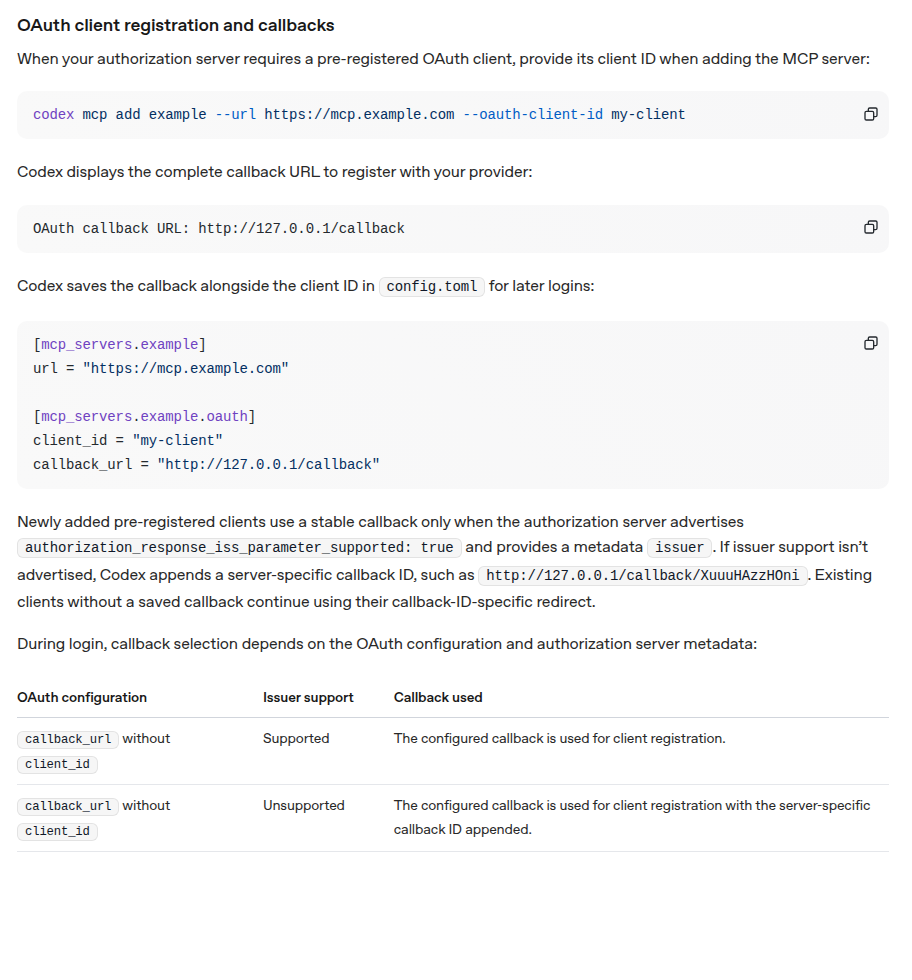
Task: Click the inline issuer code chip
Action: tap(679, 548)
